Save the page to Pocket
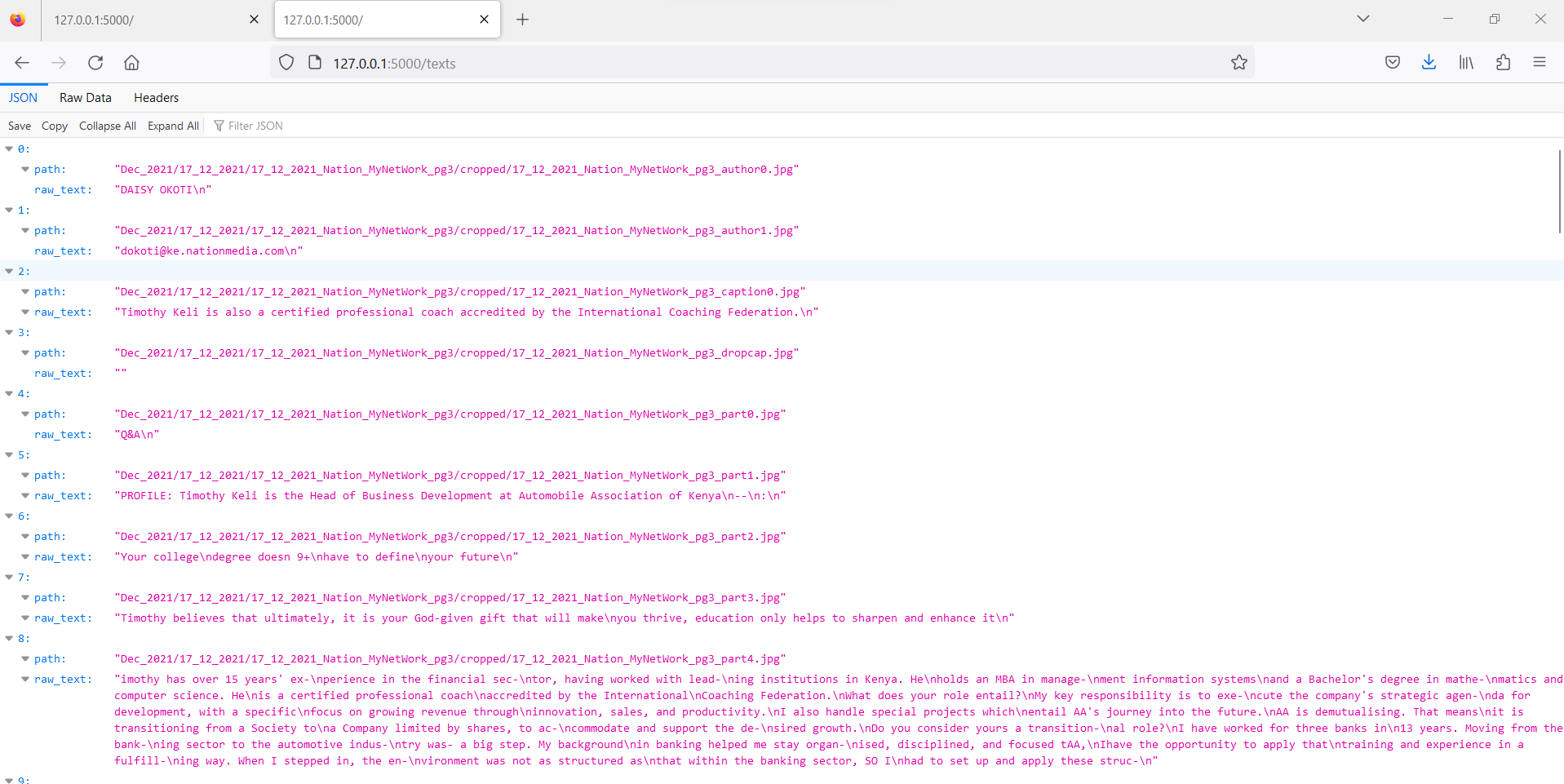 click(1393, 63)
